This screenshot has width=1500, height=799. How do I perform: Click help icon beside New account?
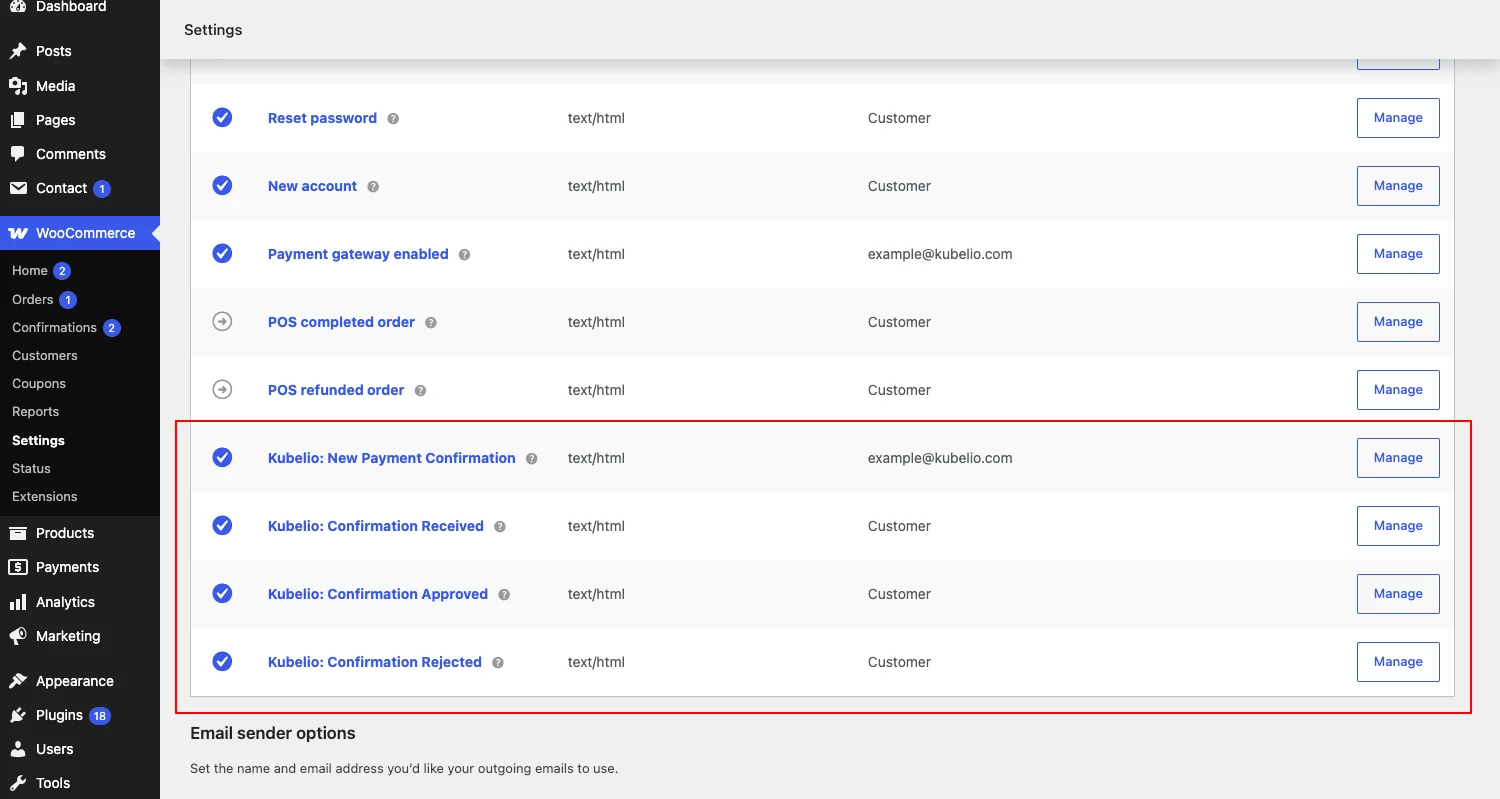(373, 186)
